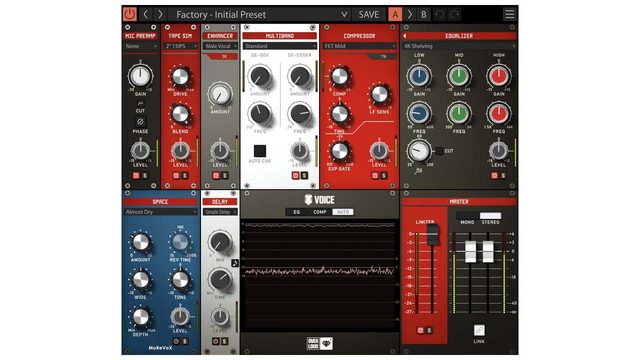Click the Space Rev Time knob
This screenshot has height=360, width=640.
click(x=180, y=242)
